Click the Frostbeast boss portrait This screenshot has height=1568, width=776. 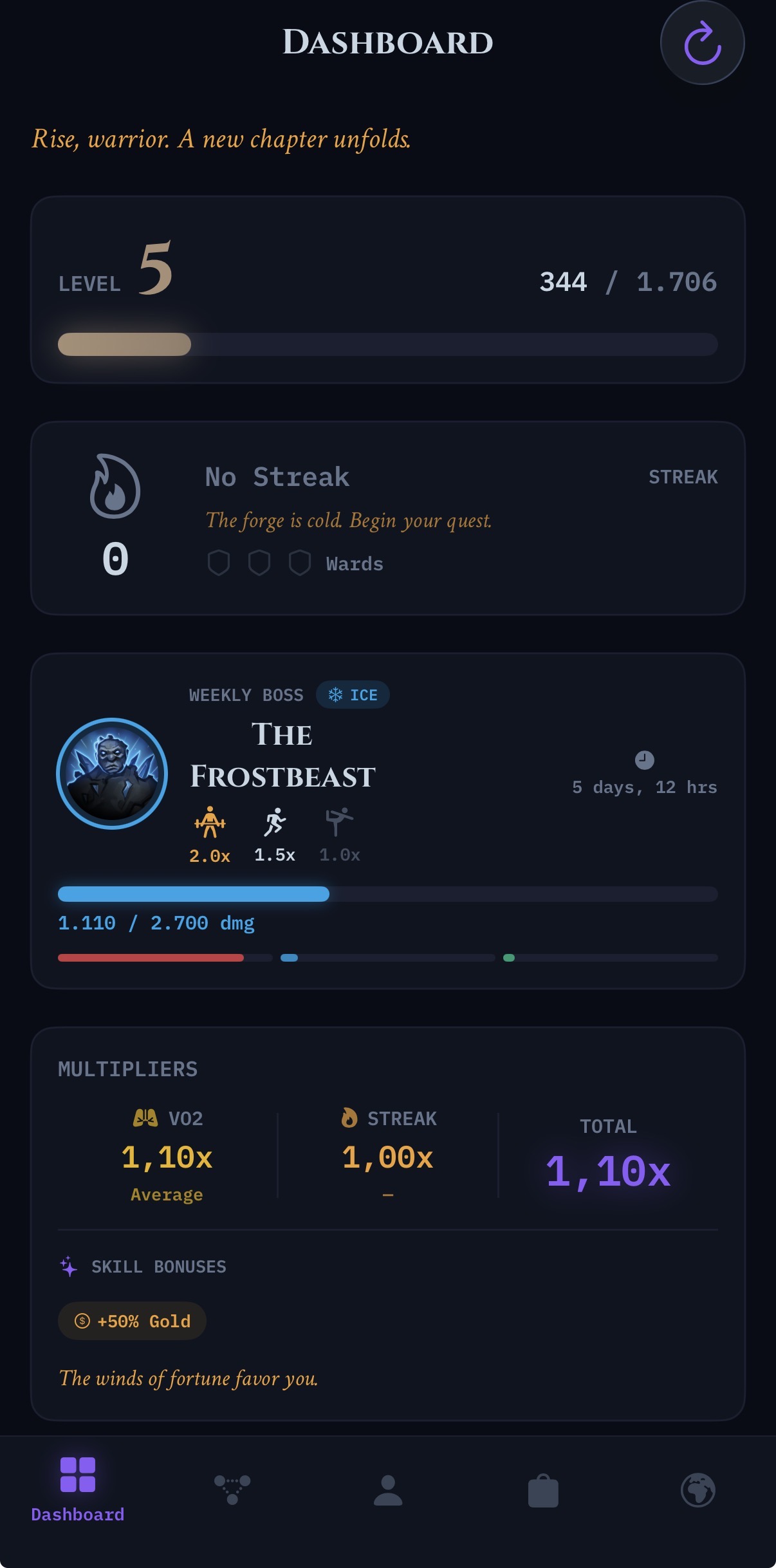tap(112, 773)
